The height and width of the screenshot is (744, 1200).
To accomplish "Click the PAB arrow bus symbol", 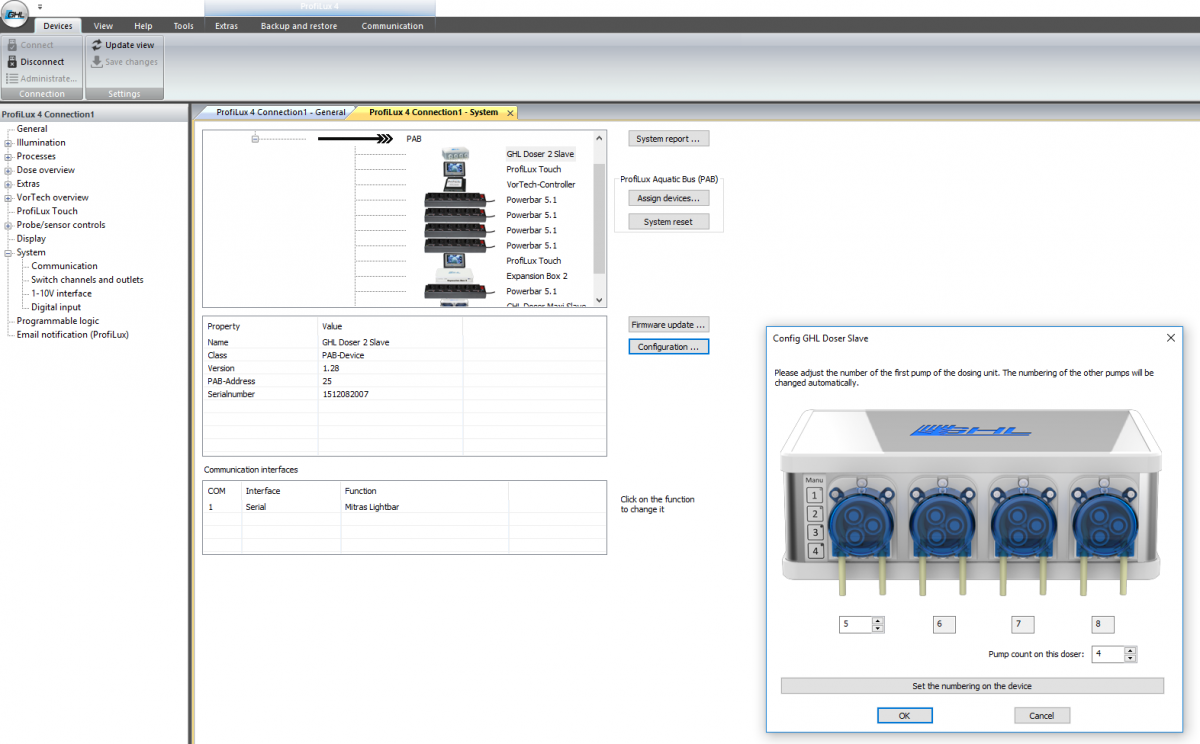I will 355,139.
